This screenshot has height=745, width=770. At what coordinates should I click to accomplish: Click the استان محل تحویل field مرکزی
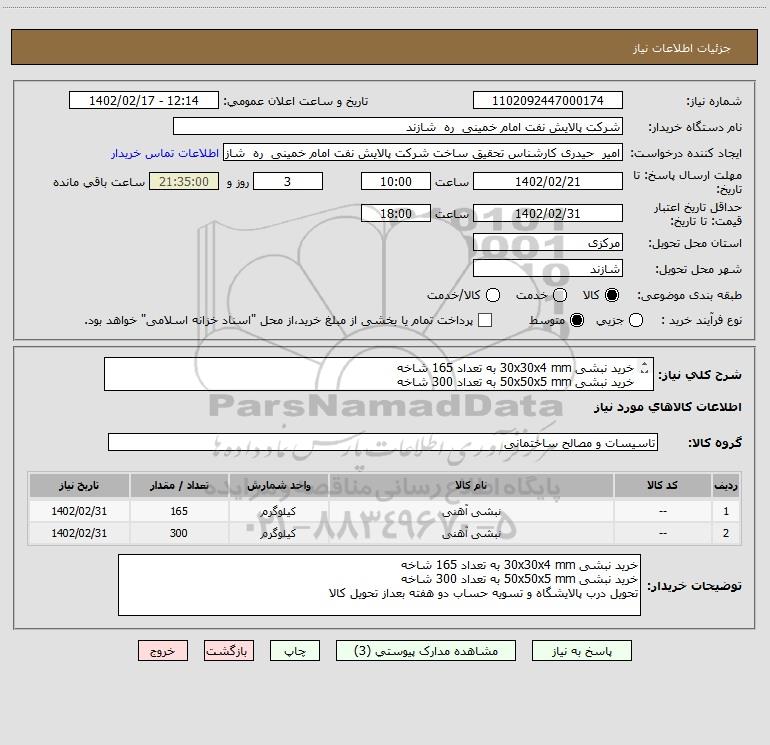click(x=548, y=243)
